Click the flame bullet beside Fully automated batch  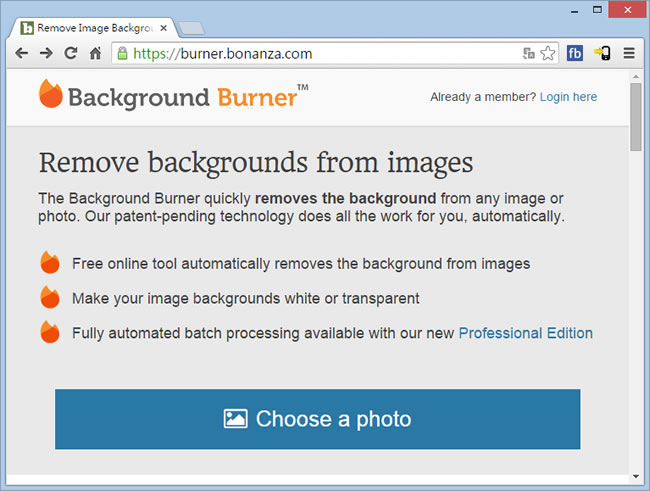click(50, 332)
